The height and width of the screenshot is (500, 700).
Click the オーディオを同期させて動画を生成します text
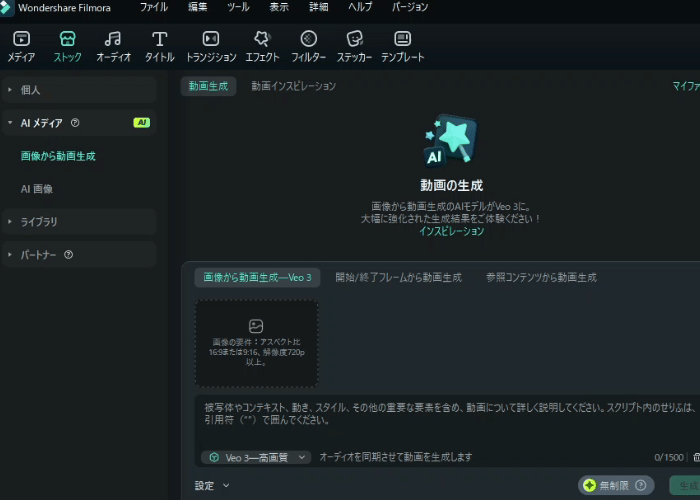click(396, 457)
